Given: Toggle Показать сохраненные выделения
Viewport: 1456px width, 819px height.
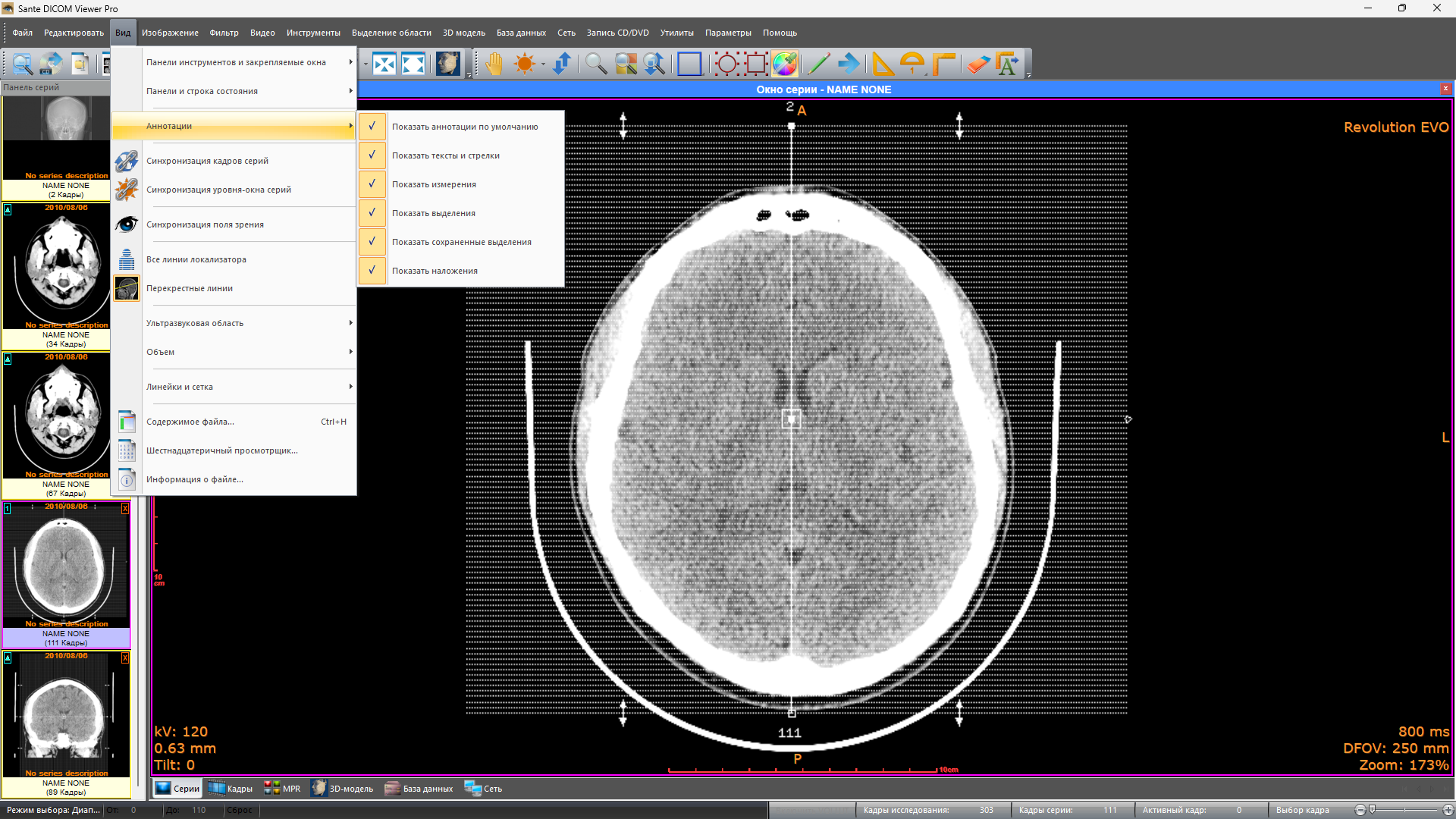Looking at the screenshot, I should (461, 242).
